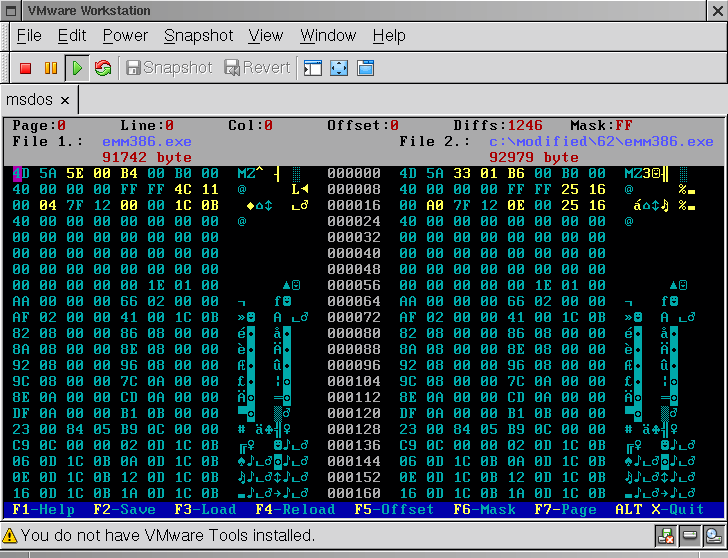The height and width of the screenshot is (558, 728).
Task: Click offset label 000000
Action: coord(354,173)
